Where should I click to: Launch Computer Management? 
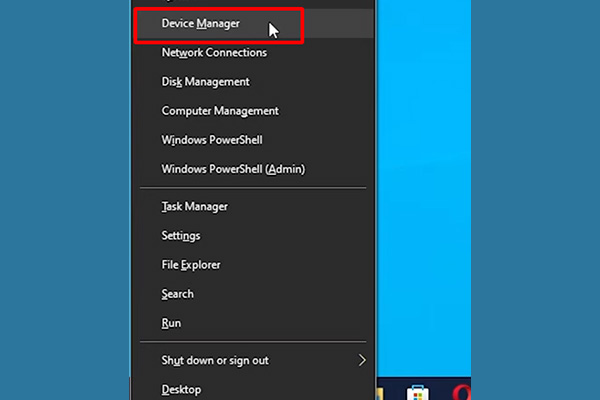253,111
